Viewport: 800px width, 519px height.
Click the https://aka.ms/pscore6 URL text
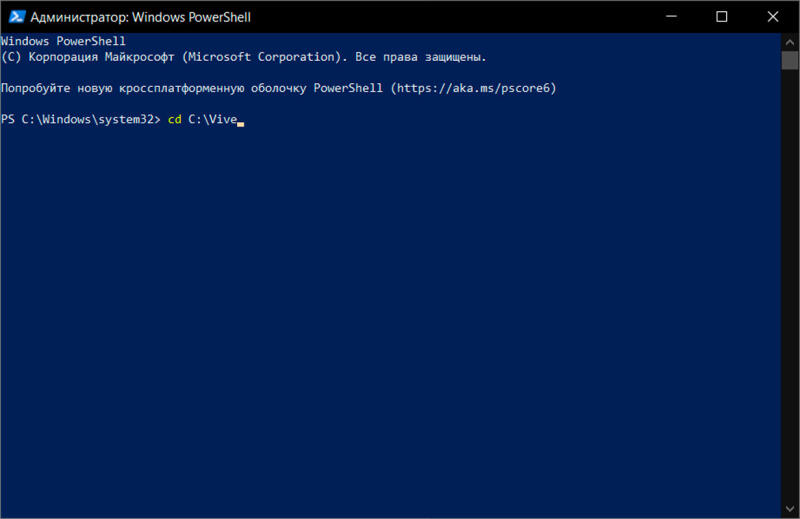pos(473,88)
